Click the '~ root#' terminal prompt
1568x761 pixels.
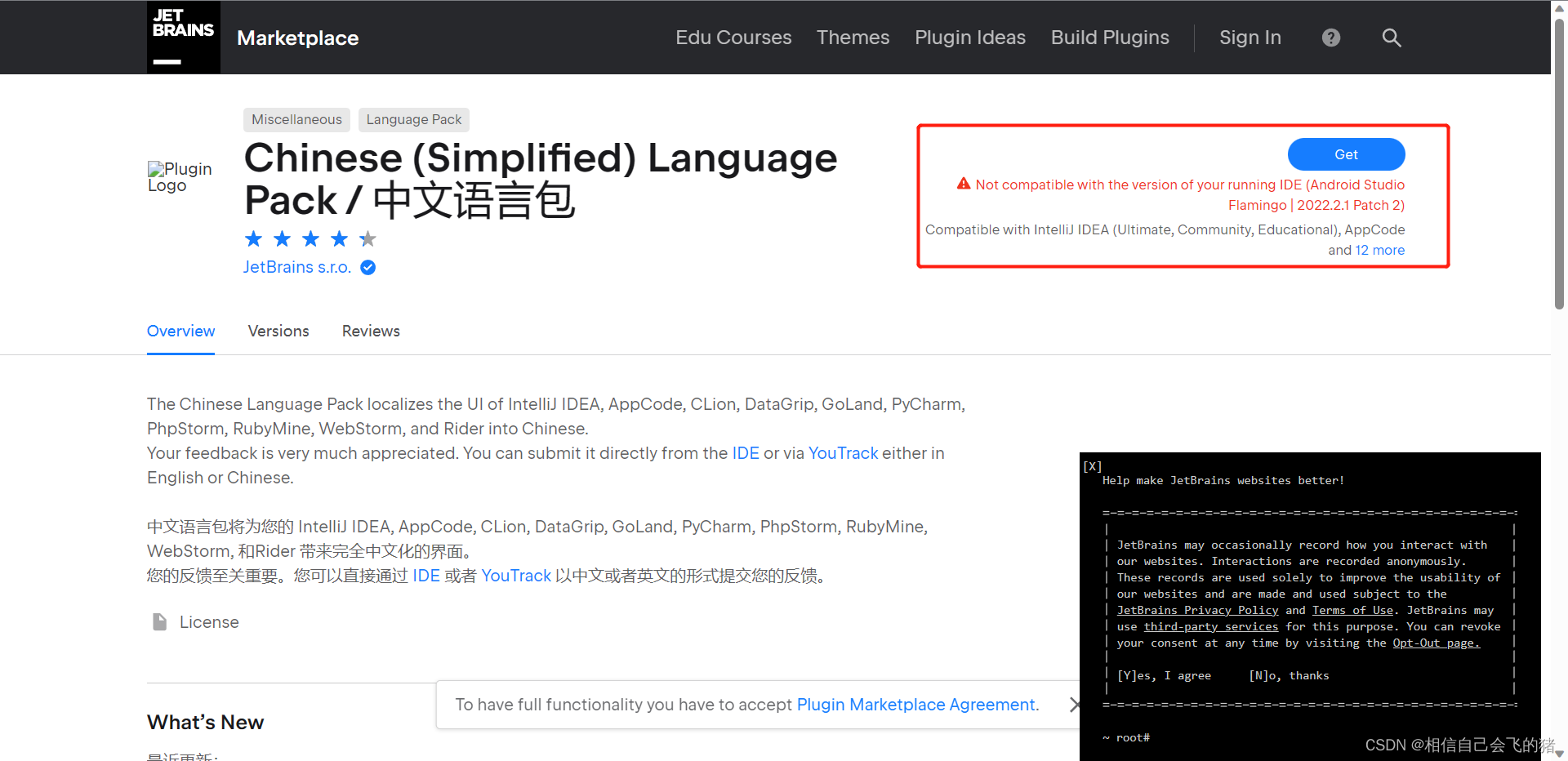point(1126,737)
